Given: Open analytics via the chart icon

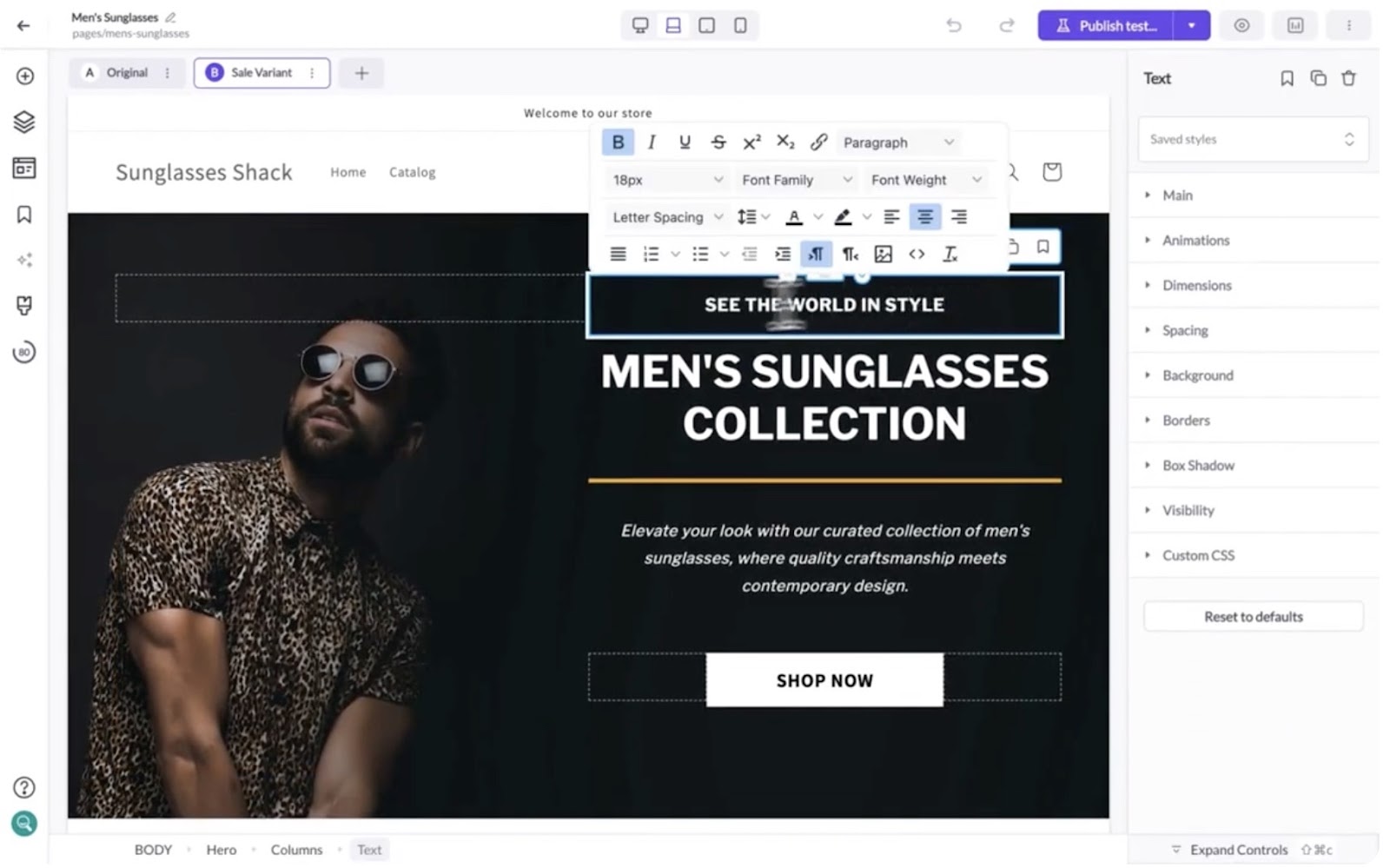Looking at the screenshot, I should [x=1294, y=25].
